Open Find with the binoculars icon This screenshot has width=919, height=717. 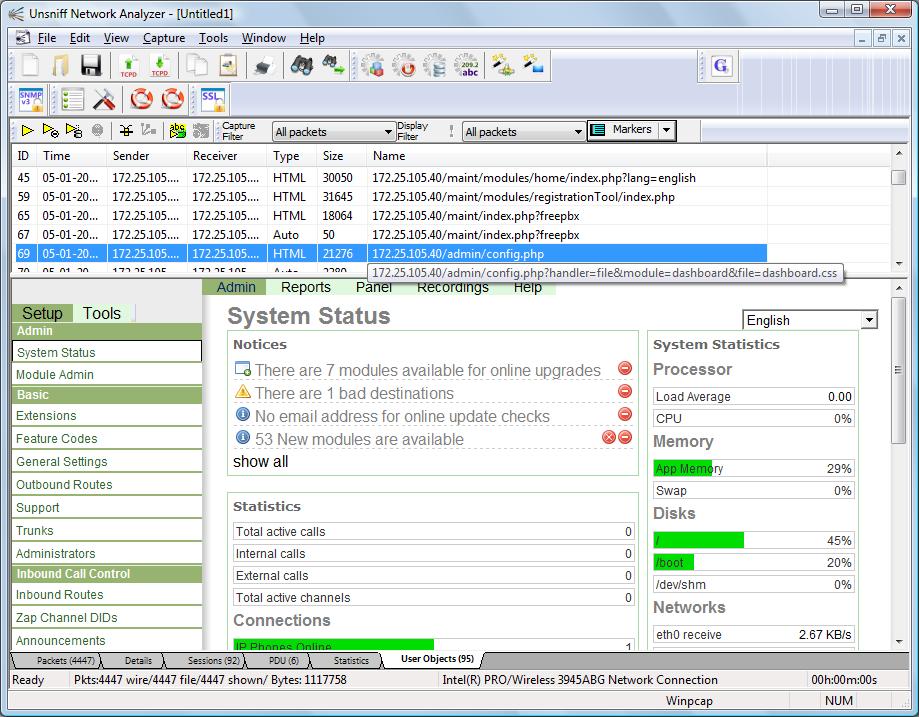tap(302, 65)
